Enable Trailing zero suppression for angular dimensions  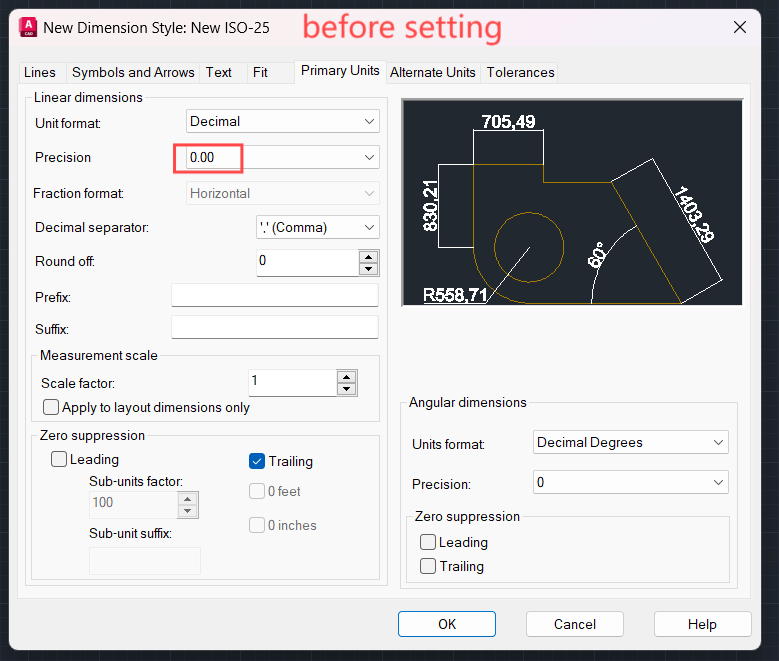click(428, 566)
